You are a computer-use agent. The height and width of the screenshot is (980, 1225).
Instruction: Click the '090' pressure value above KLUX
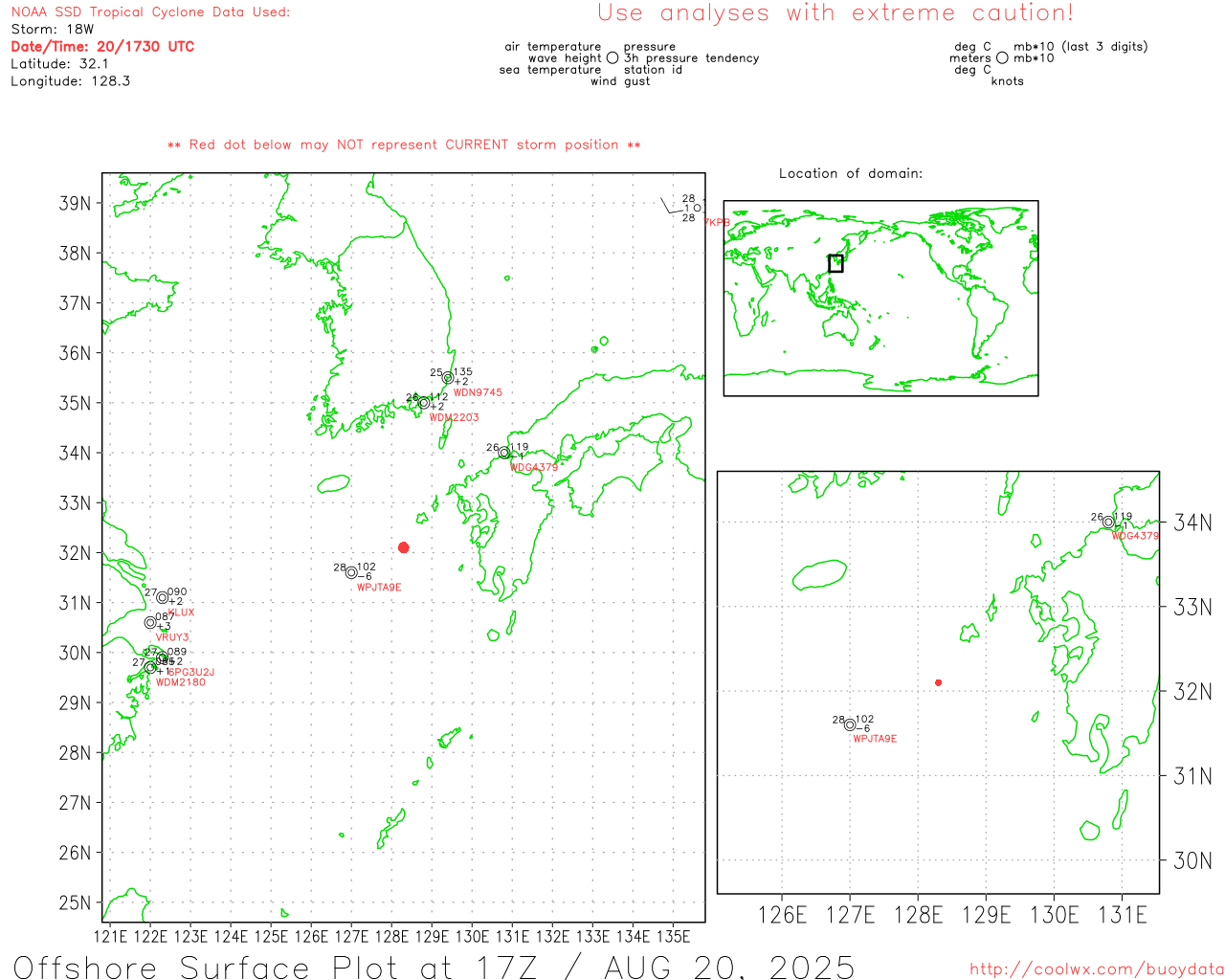pos(178,592)
